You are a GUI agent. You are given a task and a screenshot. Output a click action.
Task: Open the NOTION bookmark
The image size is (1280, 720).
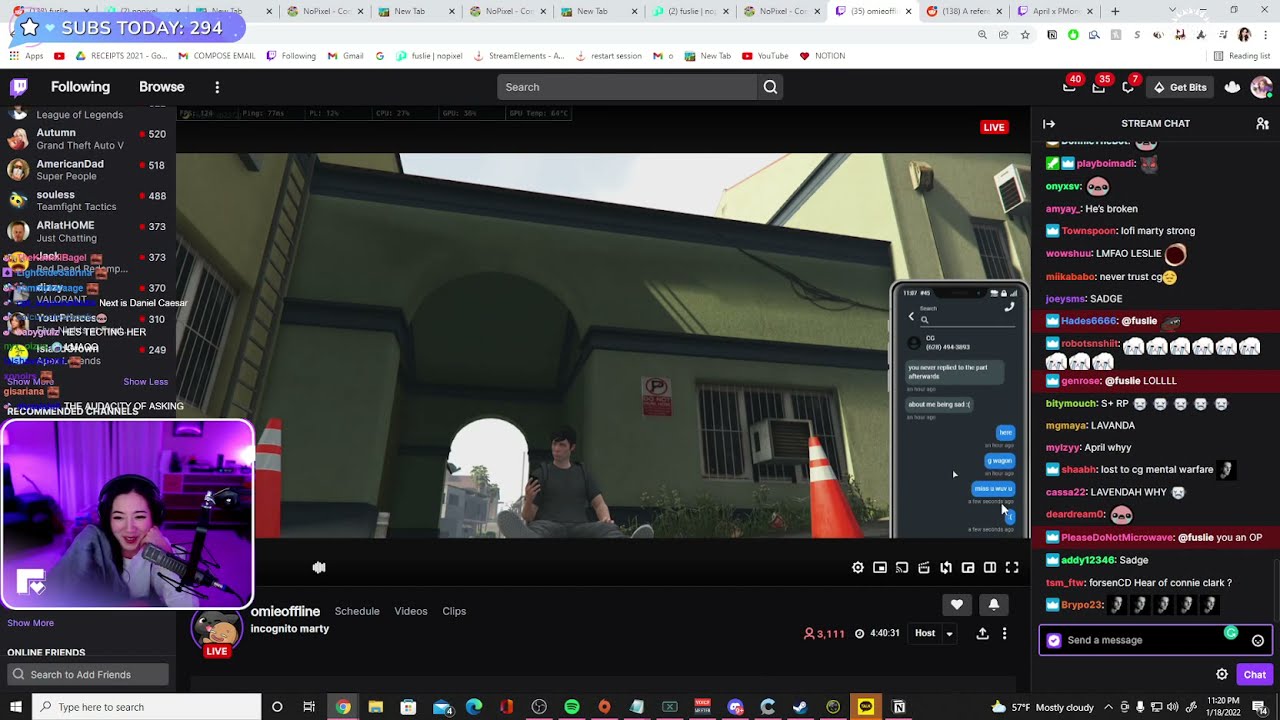pyautogui.click(x=822, y=56)
